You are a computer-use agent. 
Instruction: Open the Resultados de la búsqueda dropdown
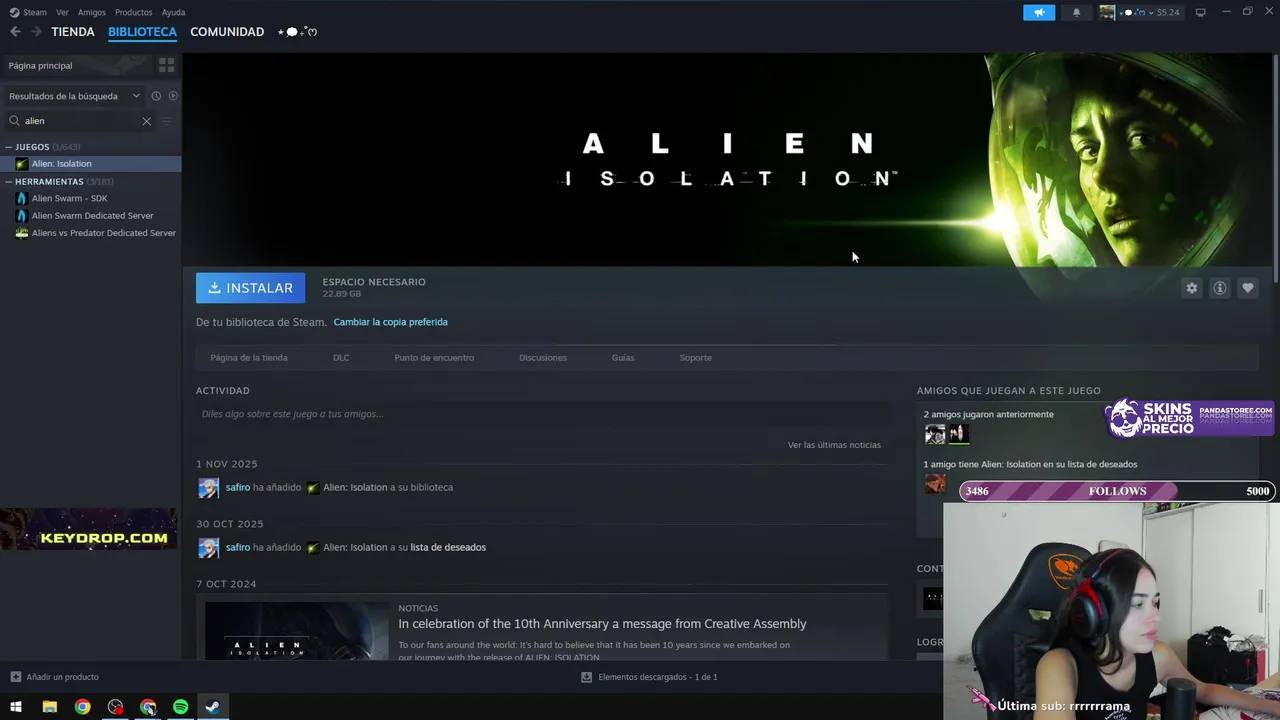coord(74,96)
